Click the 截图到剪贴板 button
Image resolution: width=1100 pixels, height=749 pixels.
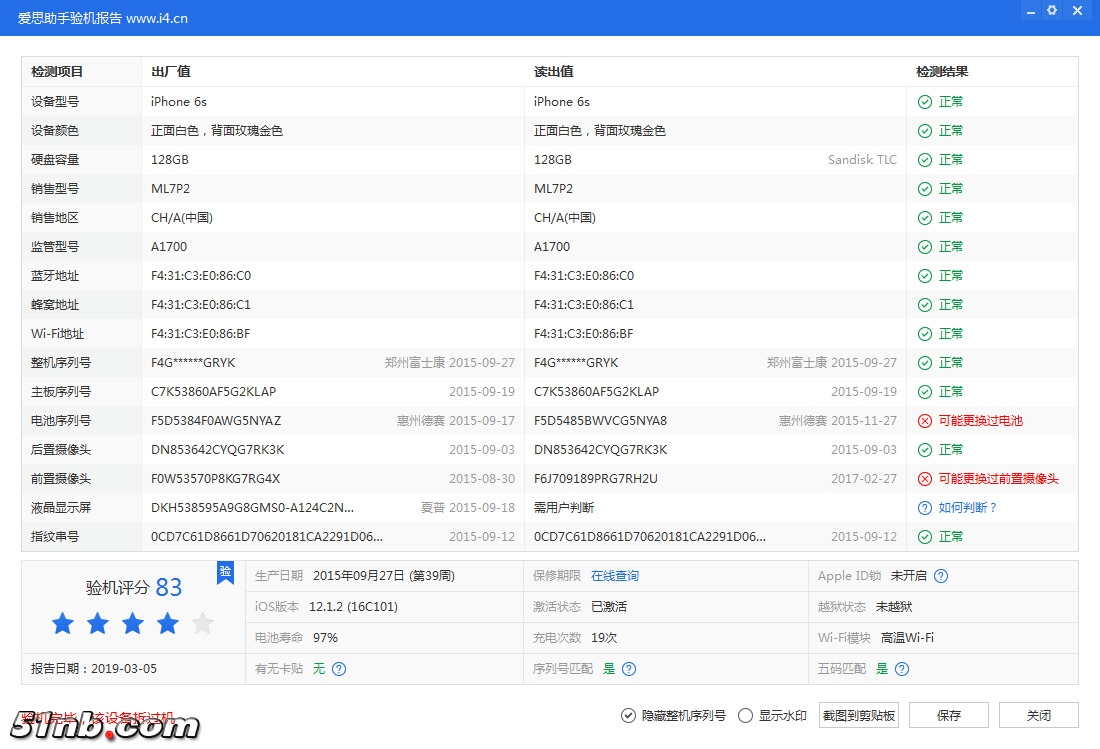pyautogui.click(x=858, y=715)
